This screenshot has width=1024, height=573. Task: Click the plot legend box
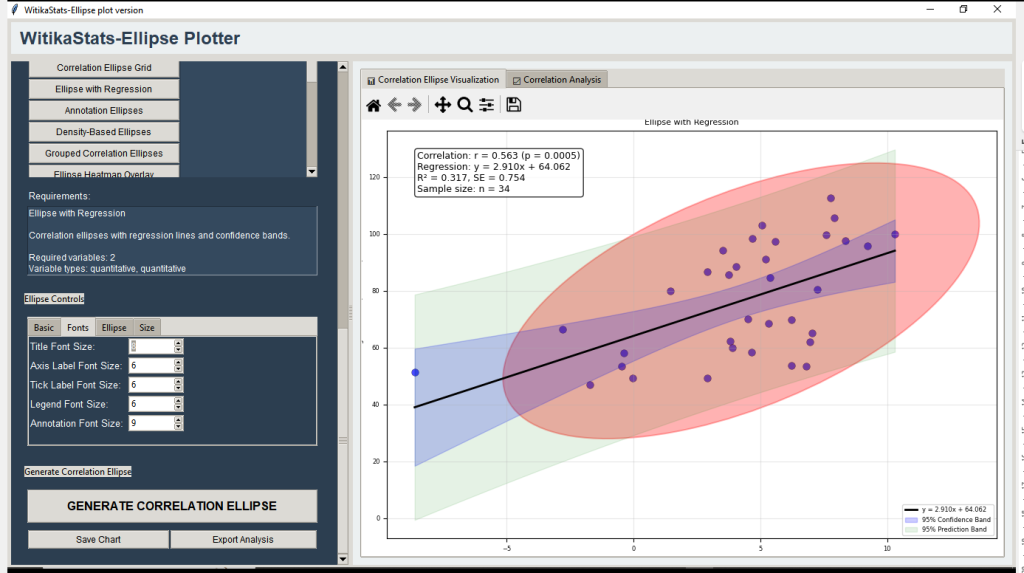[948, 519]
